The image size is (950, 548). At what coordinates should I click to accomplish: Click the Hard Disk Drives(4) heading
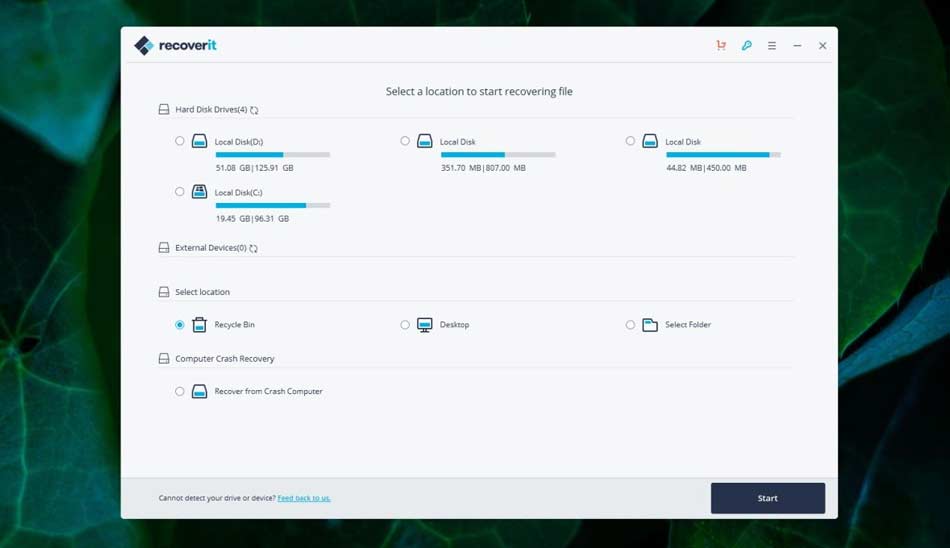click(x=211, y=109)
